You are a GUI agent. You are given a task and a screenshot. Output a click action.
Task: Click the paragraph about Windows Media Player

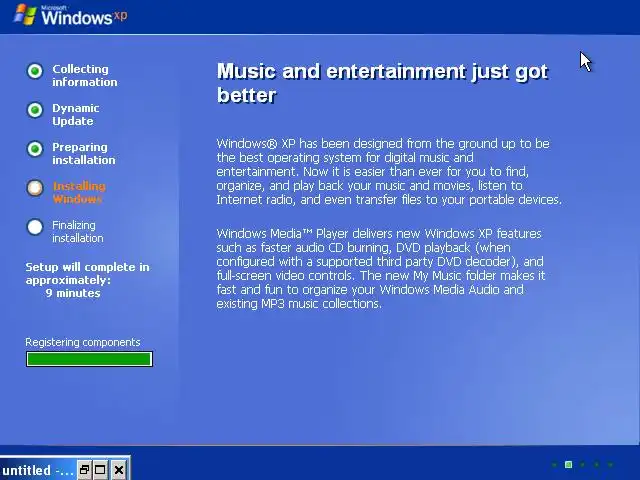[380, 269]
